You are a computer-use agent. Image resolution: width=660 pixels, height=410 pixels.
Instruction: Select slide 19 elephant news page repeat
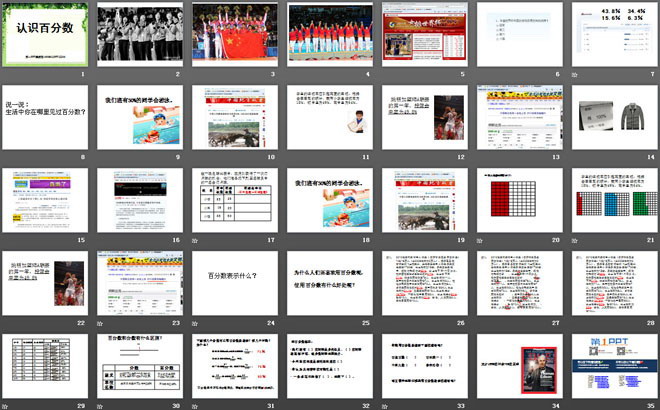[x=425, y=200]
